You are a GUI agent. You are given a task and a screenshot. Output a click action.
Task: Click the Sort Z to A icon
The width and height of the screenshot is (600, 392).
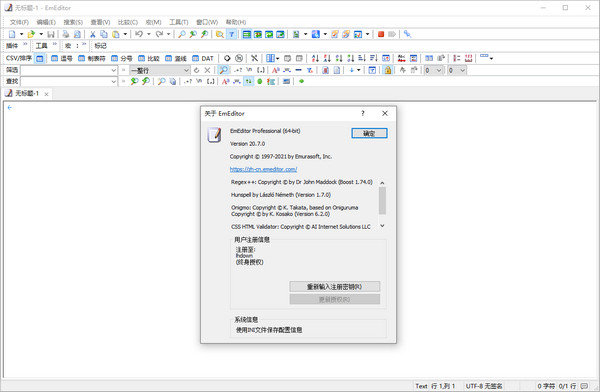point(327,58)
